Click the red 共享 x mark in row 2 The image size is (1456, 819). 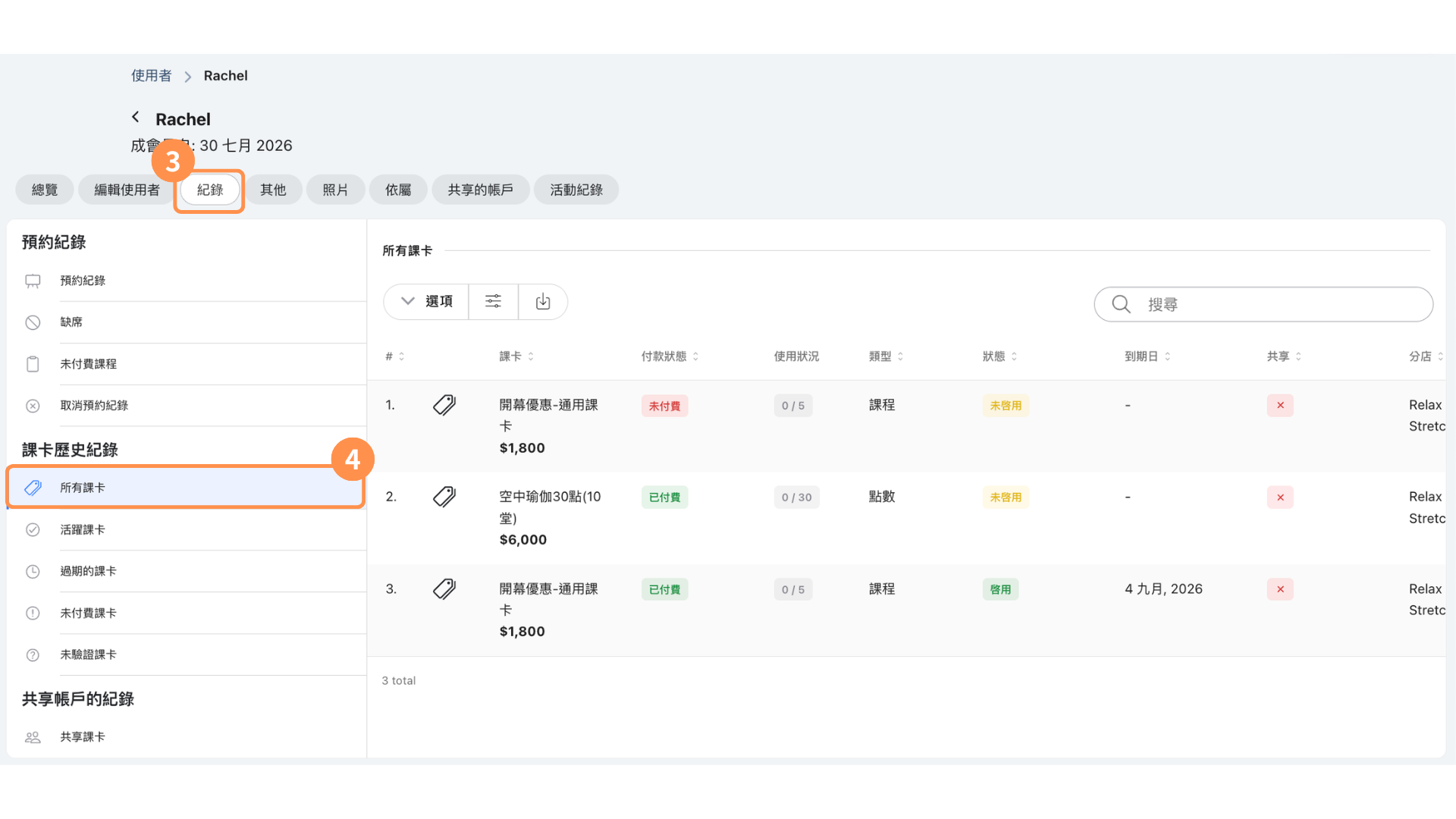pyautogui.click(x=1280, y=497)
